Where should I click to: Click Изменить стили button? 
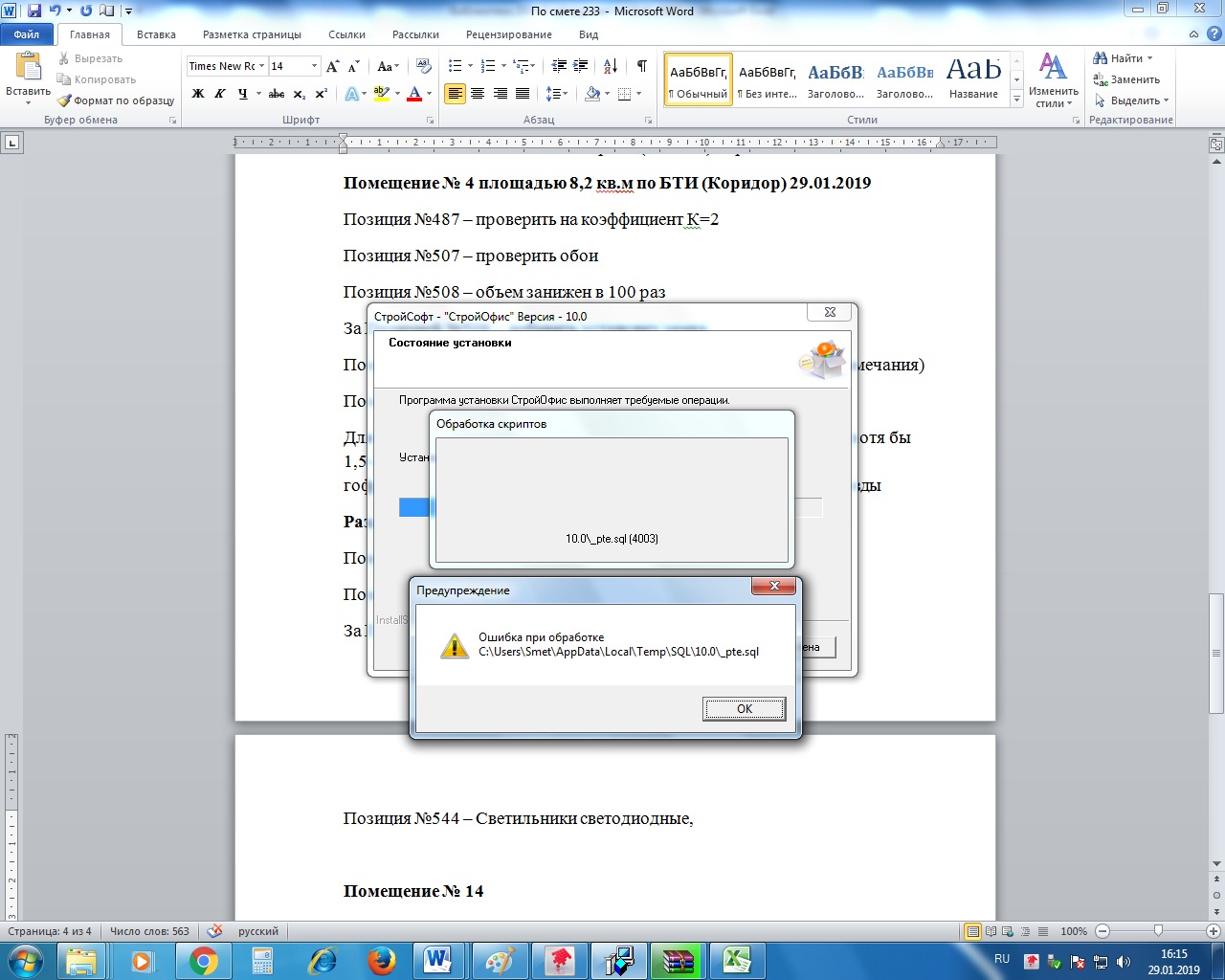[1053, 80]
